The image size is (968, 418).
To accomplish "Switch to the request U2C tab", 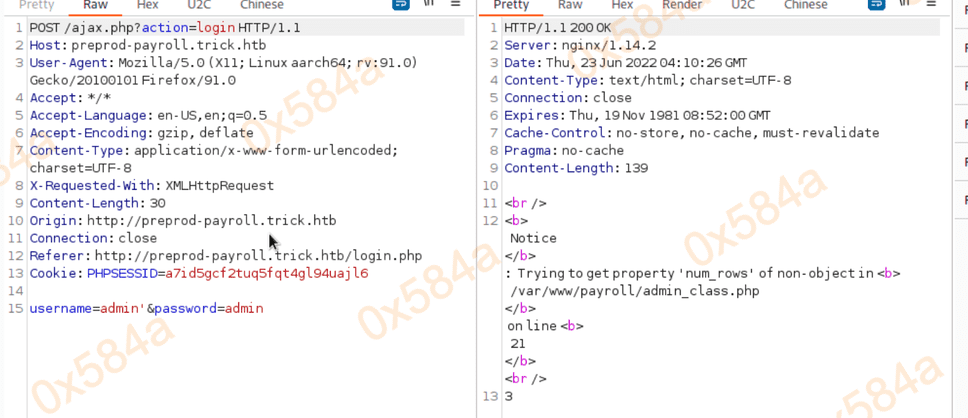I will [199, 5].
